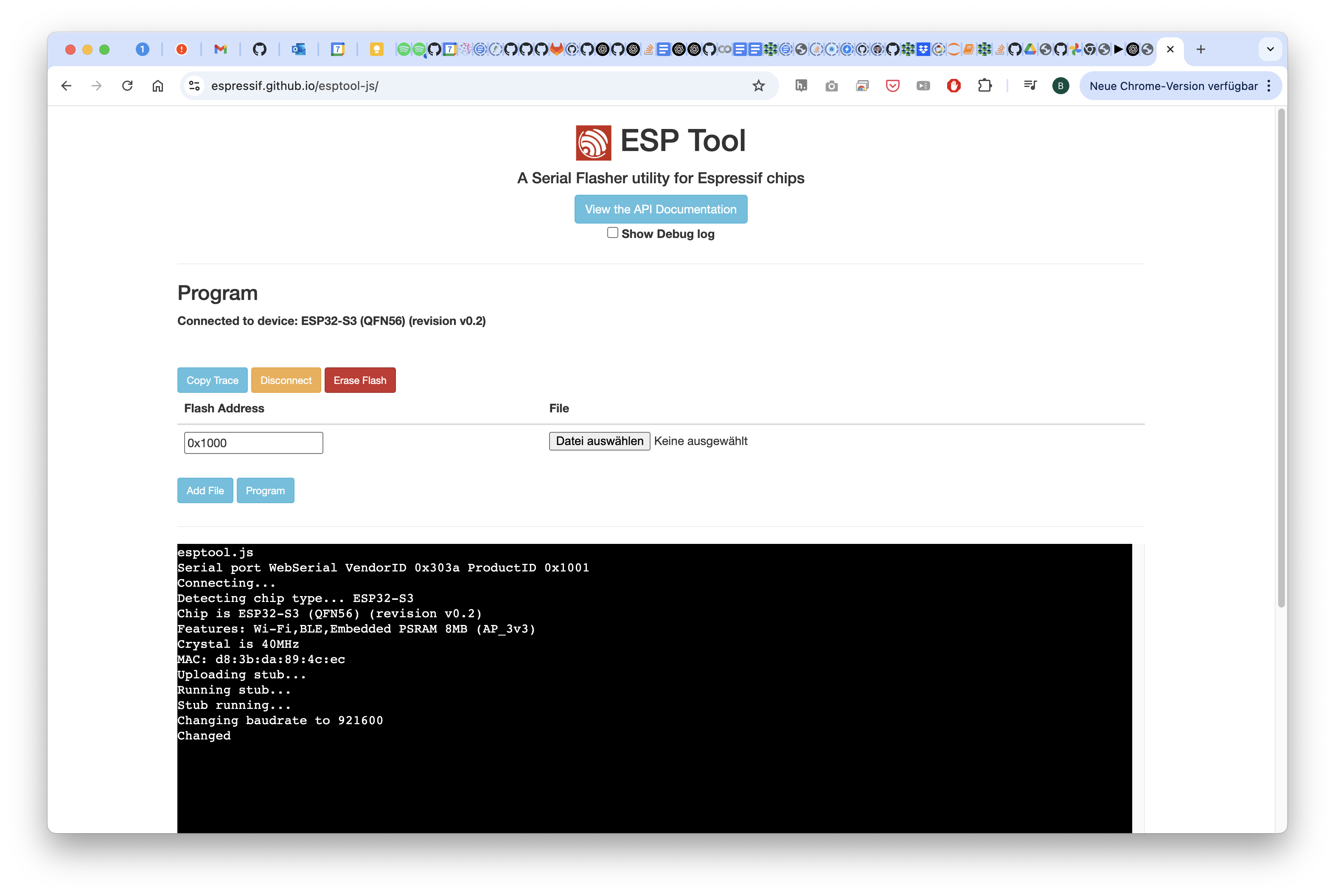Enable the Show Debug log checkbox
The height and width of the screenshot is (896, 1335).
(x=612, y=232)
